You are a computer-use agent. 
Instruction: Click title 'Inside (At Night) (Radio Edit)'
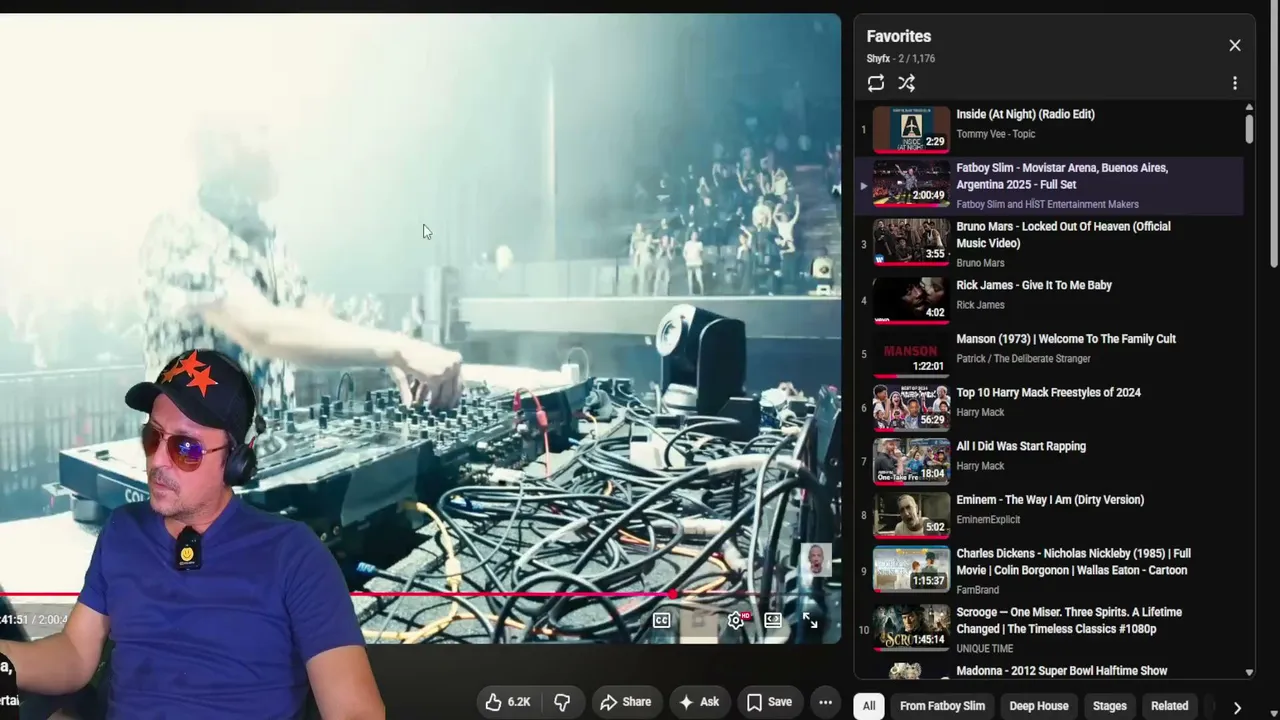pos(1025,114)
